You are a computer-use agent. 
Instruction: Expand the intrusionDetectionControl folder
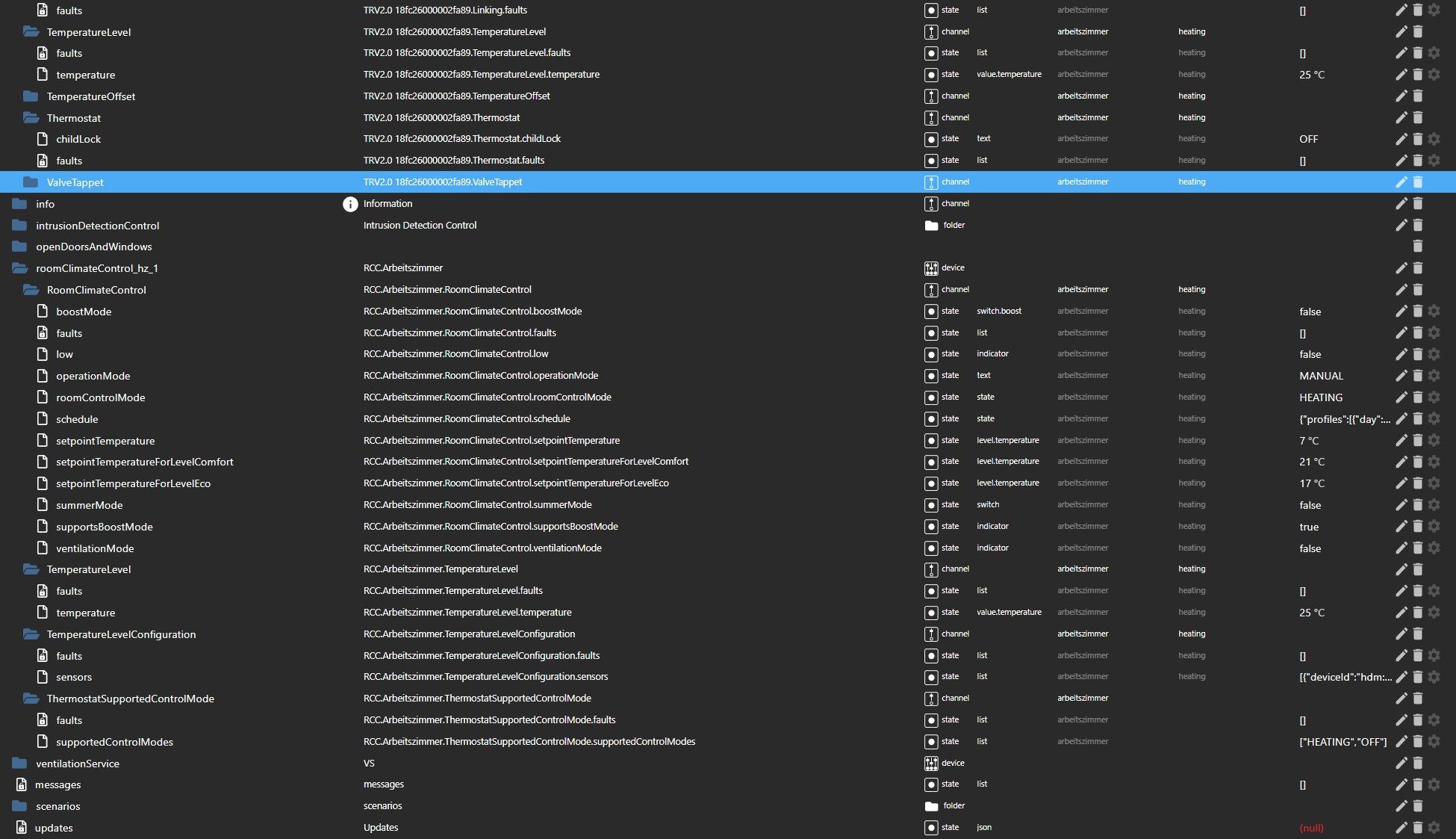pyautogui.click(x=19, y=226)
